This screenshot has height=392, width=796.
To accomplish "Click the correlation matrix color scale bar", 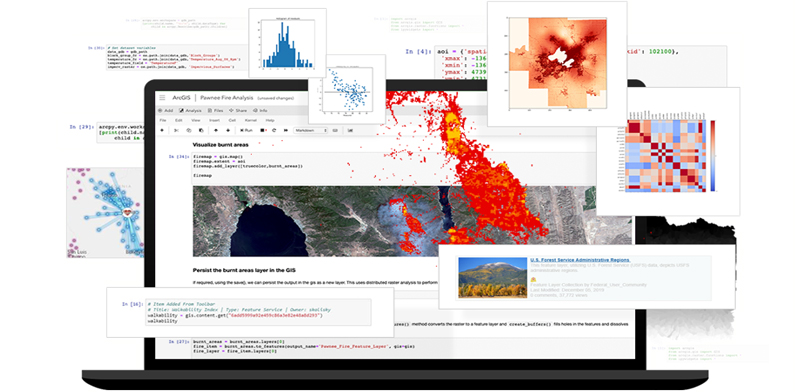I will click(713, 156).
